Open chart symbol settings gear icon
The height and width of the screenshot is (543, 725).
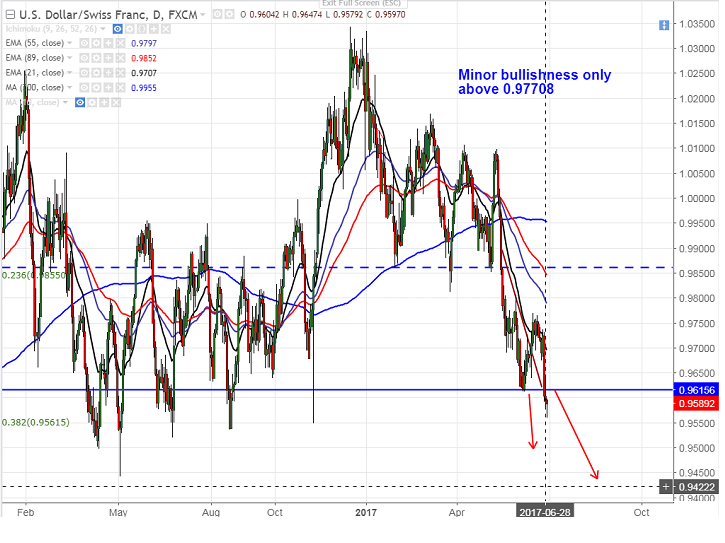pyautogui.click(x=229, y=14)
